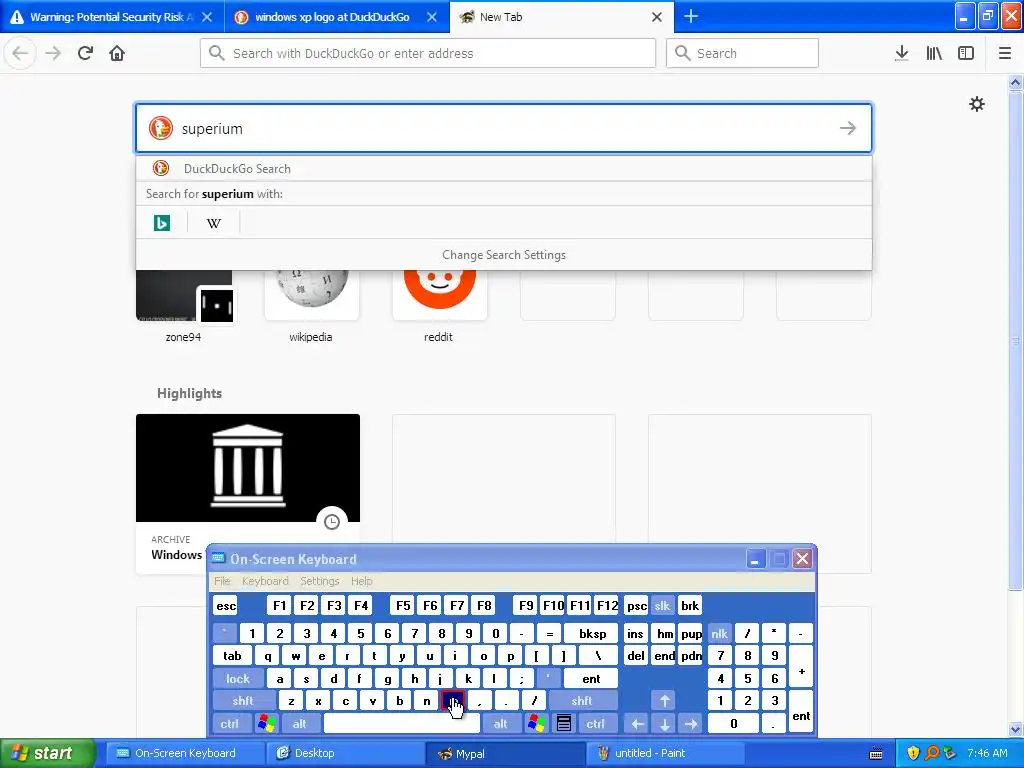
Task: Click the tab key
Action: tap(232, 656)
